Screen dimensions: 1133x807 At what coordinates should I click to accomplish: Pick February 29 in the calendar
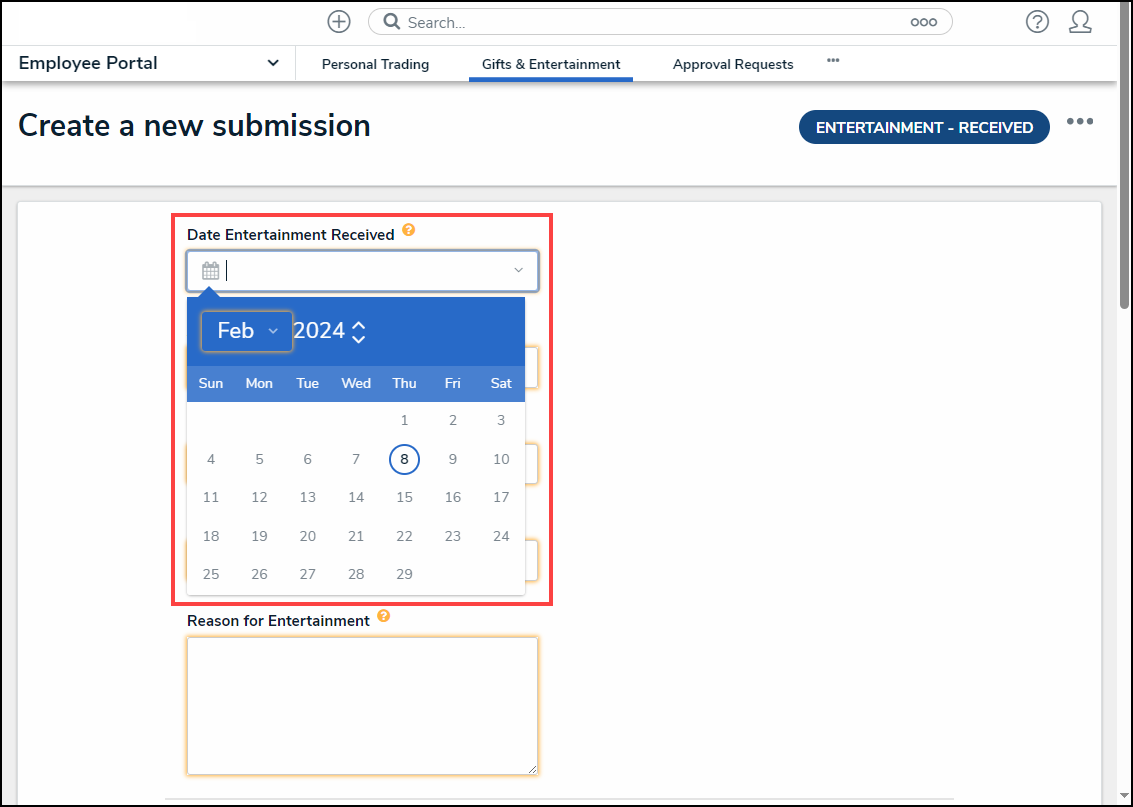(404, 574)
